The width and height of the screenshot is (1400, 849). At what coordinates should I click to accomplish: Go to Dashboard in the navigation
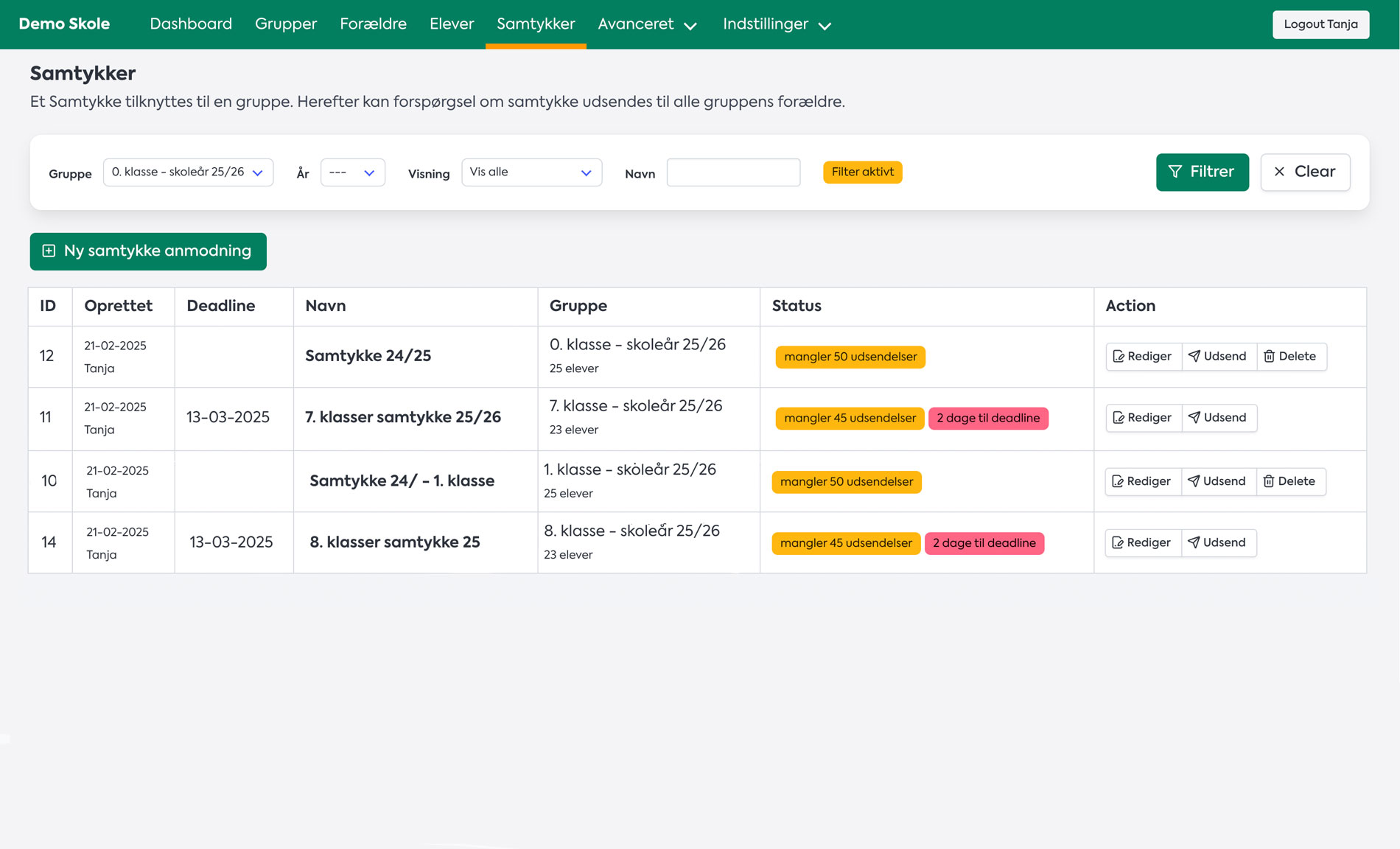coord(191,24)
